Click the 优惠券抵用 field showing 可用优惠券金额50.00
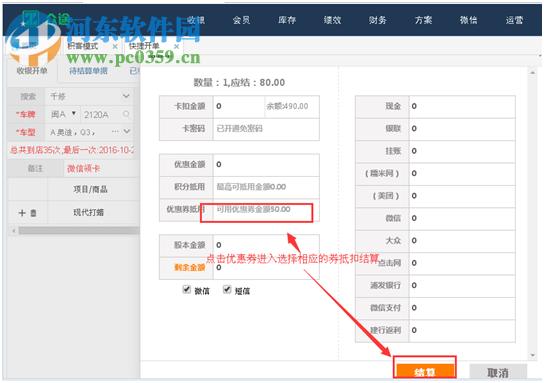The height and width of the screenshot is (383, 544). tap(266, 210)
